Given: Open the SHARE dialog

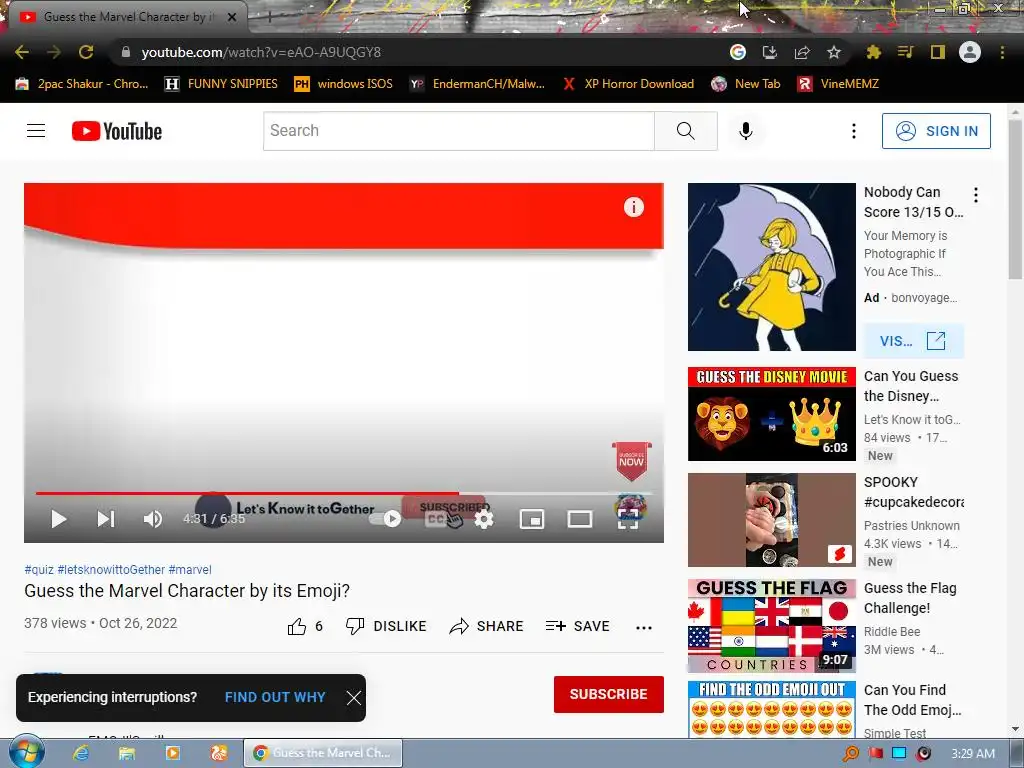Looking at the screenshot, I should coord(487,626).
